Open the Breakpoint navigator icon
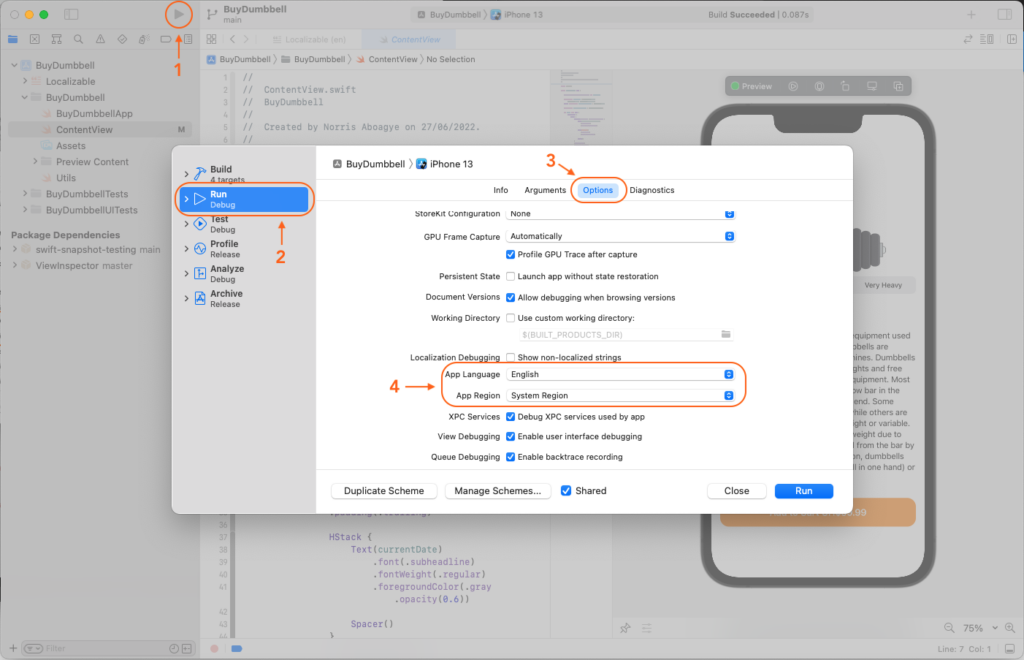Viewport: 1024px width, 660px height. (x=166, y=39)
